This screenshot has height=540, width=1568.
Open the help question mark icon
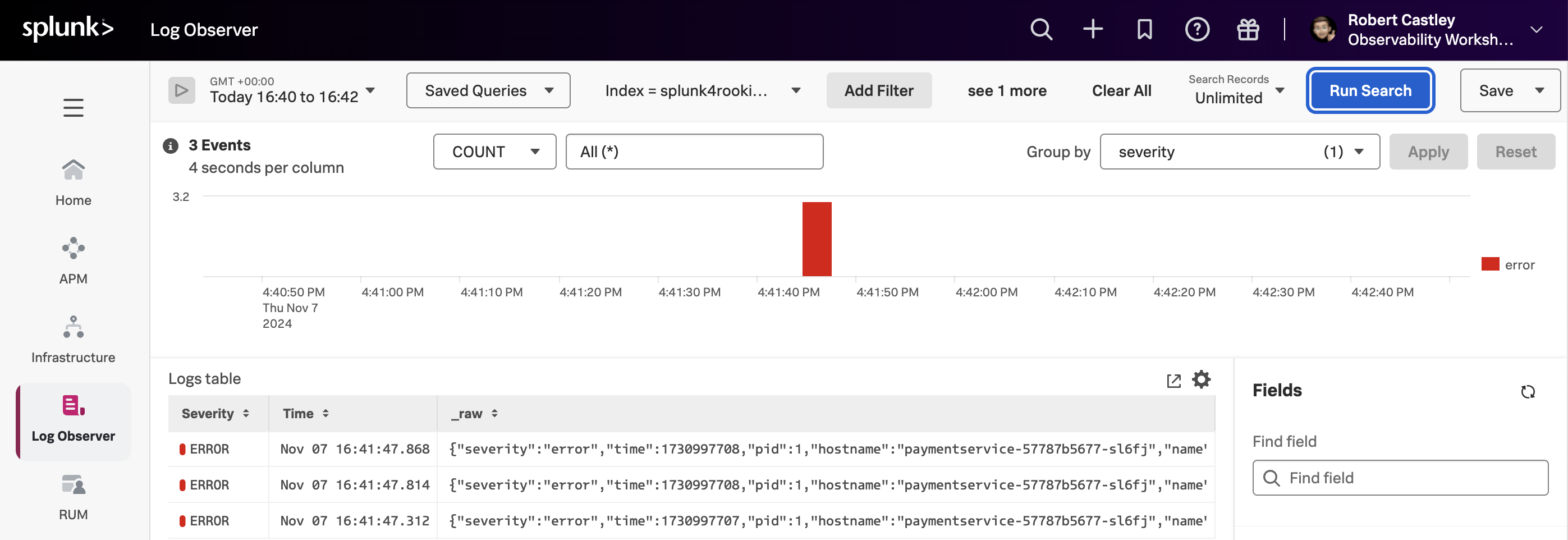click(1196, 29)
